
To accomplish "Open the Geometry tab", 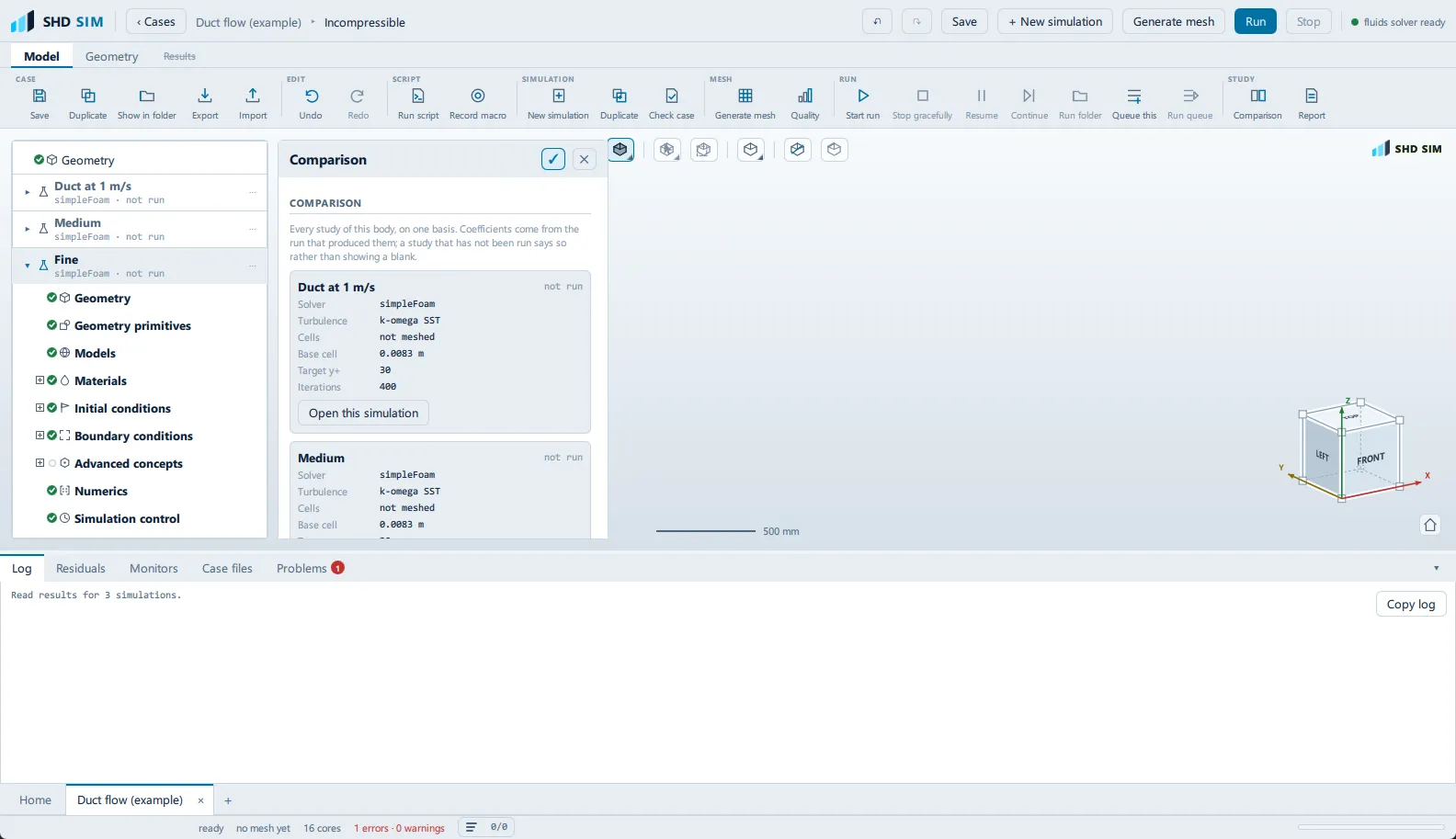I will click(112, 56).
